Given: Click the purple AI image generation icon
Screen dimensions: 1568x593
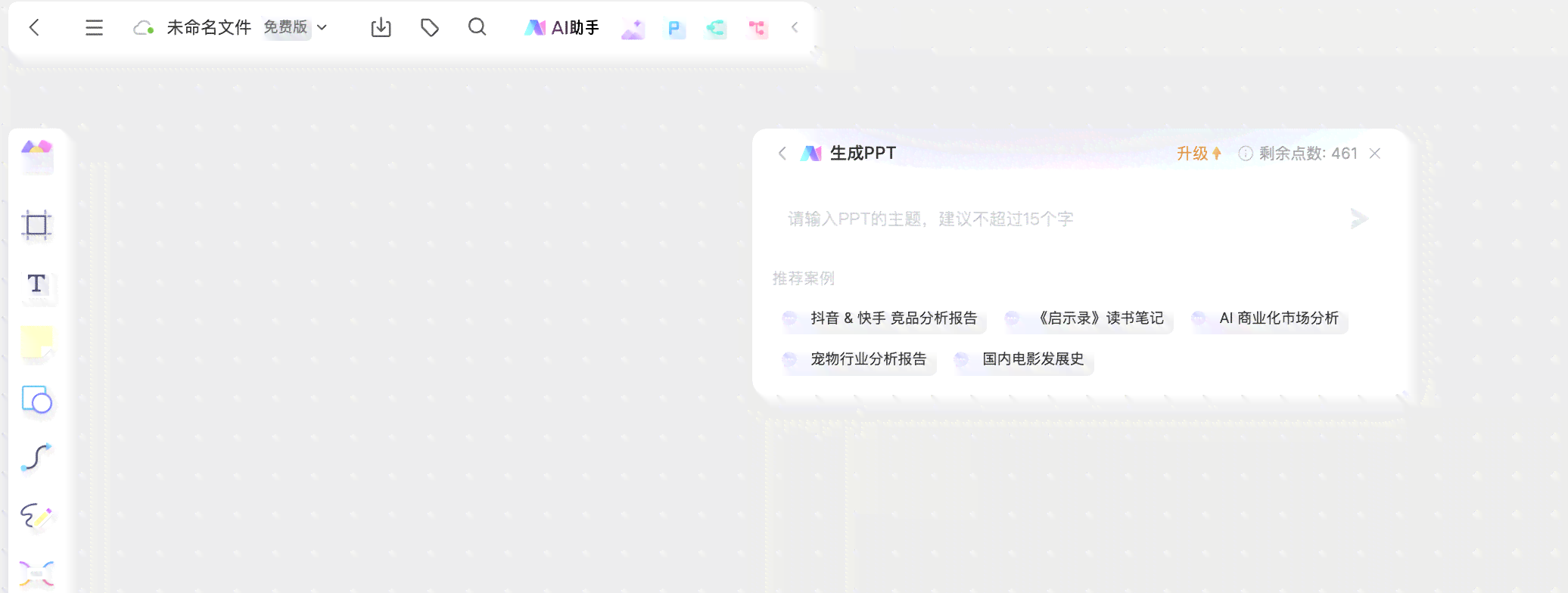Looking at the screenshot, I should tap(633, 29).
